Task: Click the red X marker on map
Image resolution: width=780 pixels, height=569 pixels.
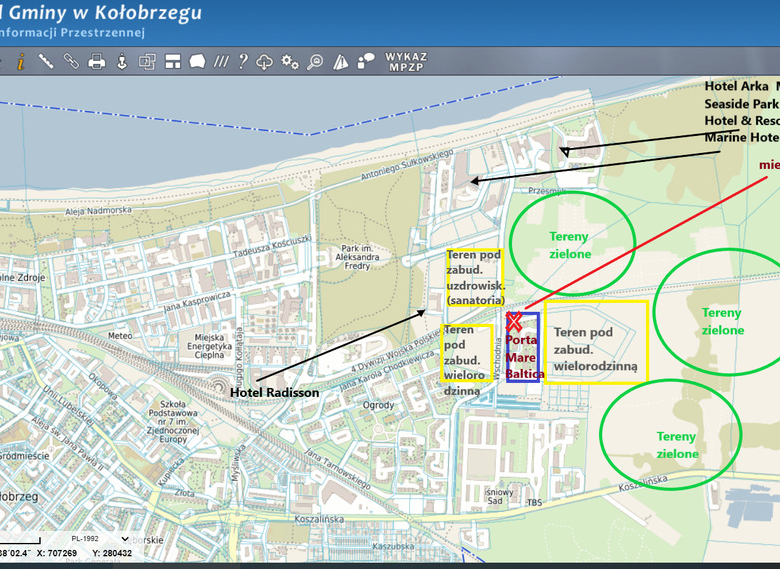Action: pyautogui.click(x=514, y=321)
